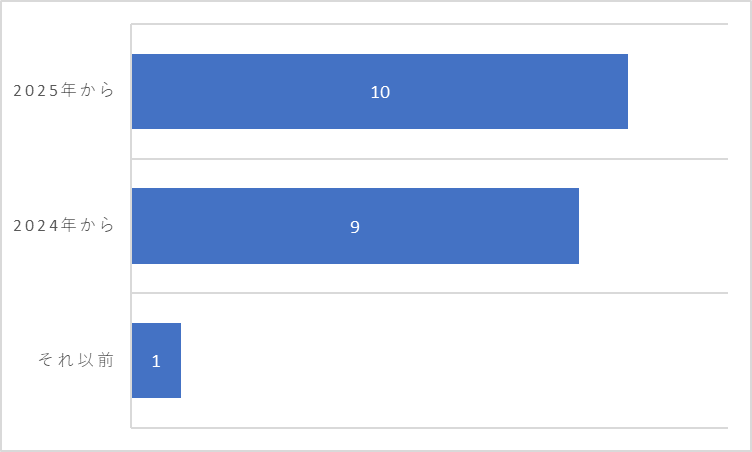752x452 pixels.
Task: Select the bottom gridline below the それ以前 bar
Action: coord(430,428)
